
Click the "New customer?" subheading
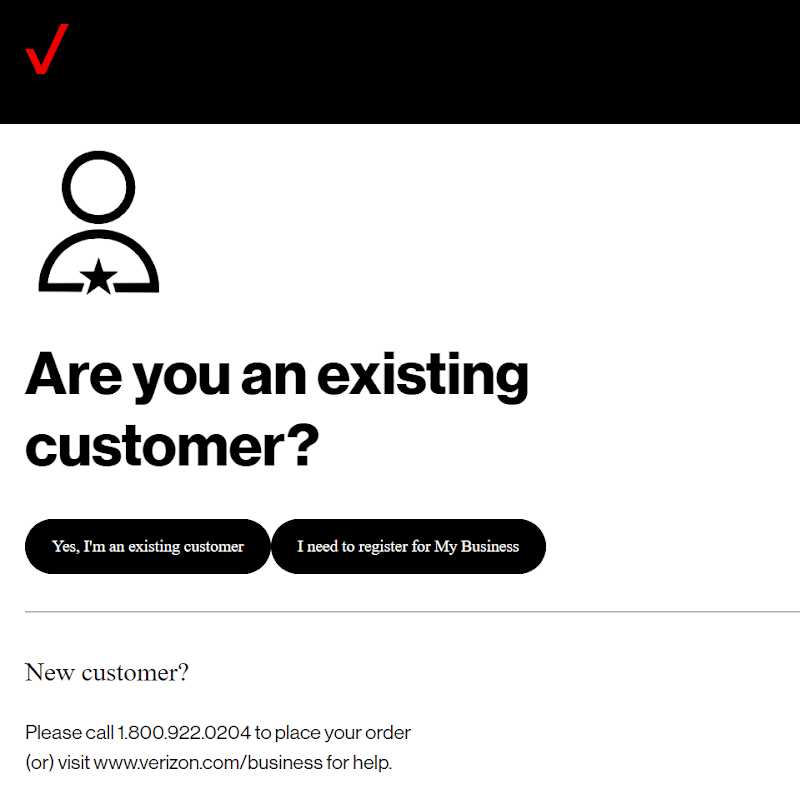coord(107,672)
